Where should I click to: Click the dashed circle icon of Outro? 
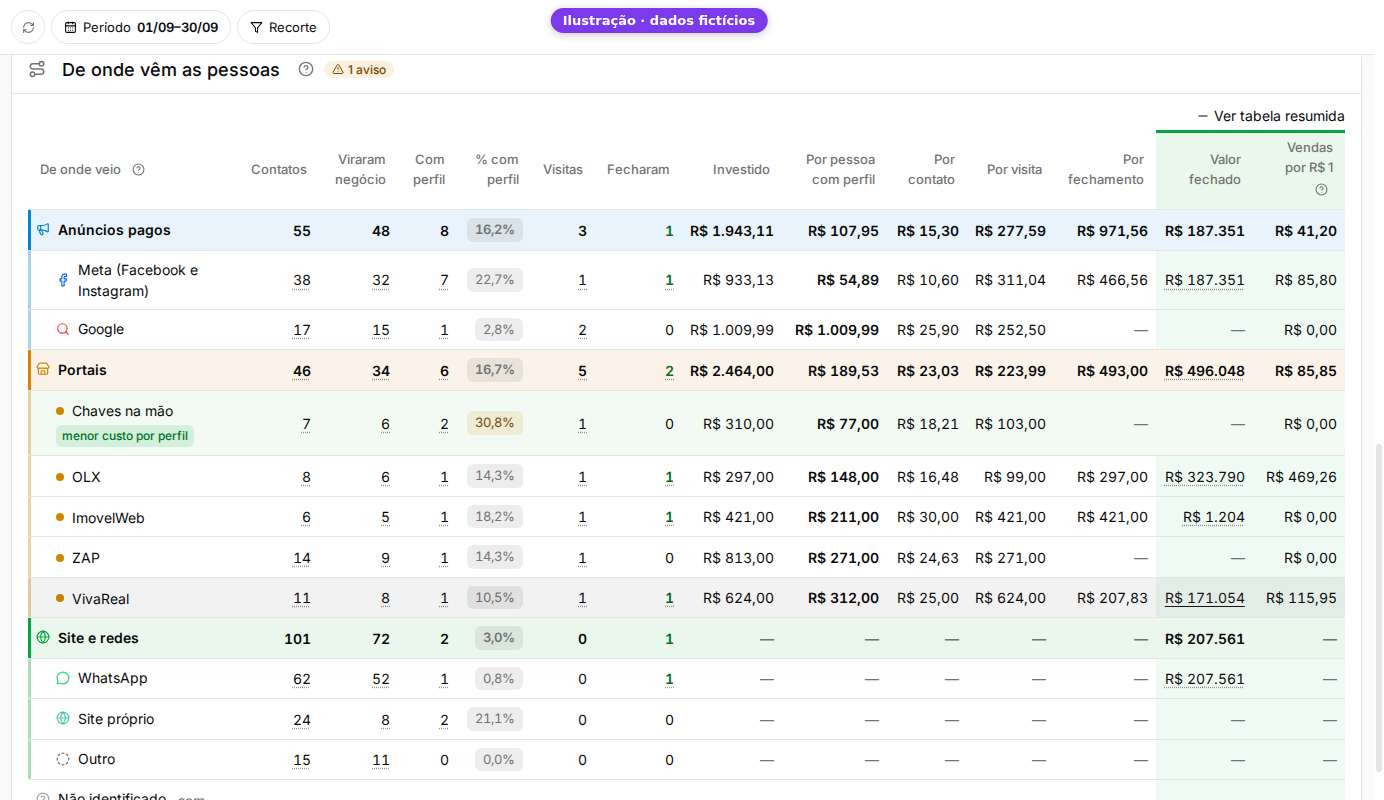coord(63,759)
